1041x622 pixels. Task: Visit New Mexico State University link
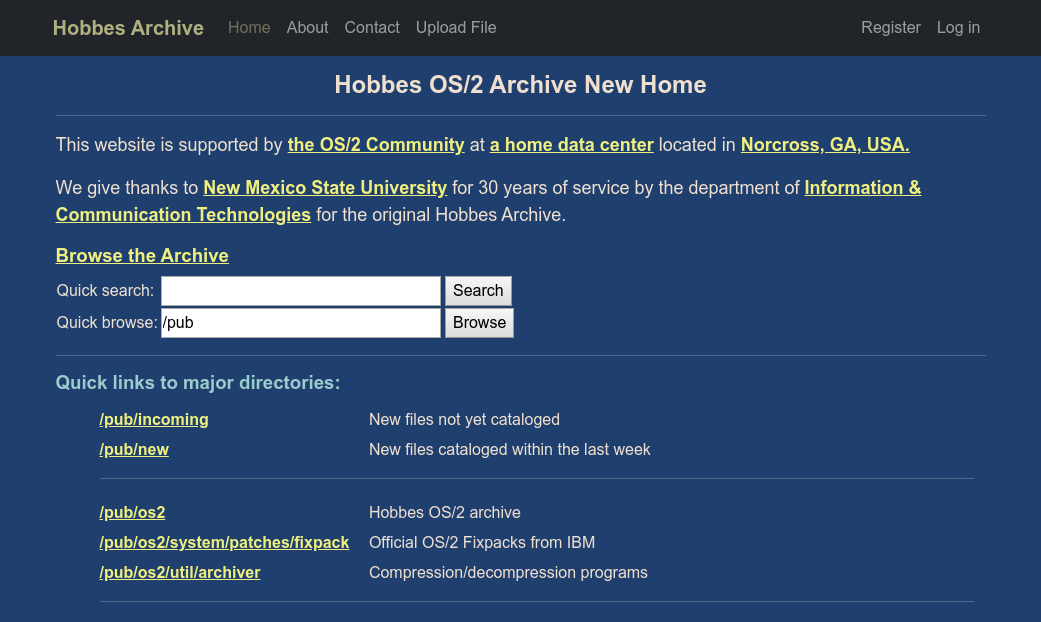[x=325, y=188]
